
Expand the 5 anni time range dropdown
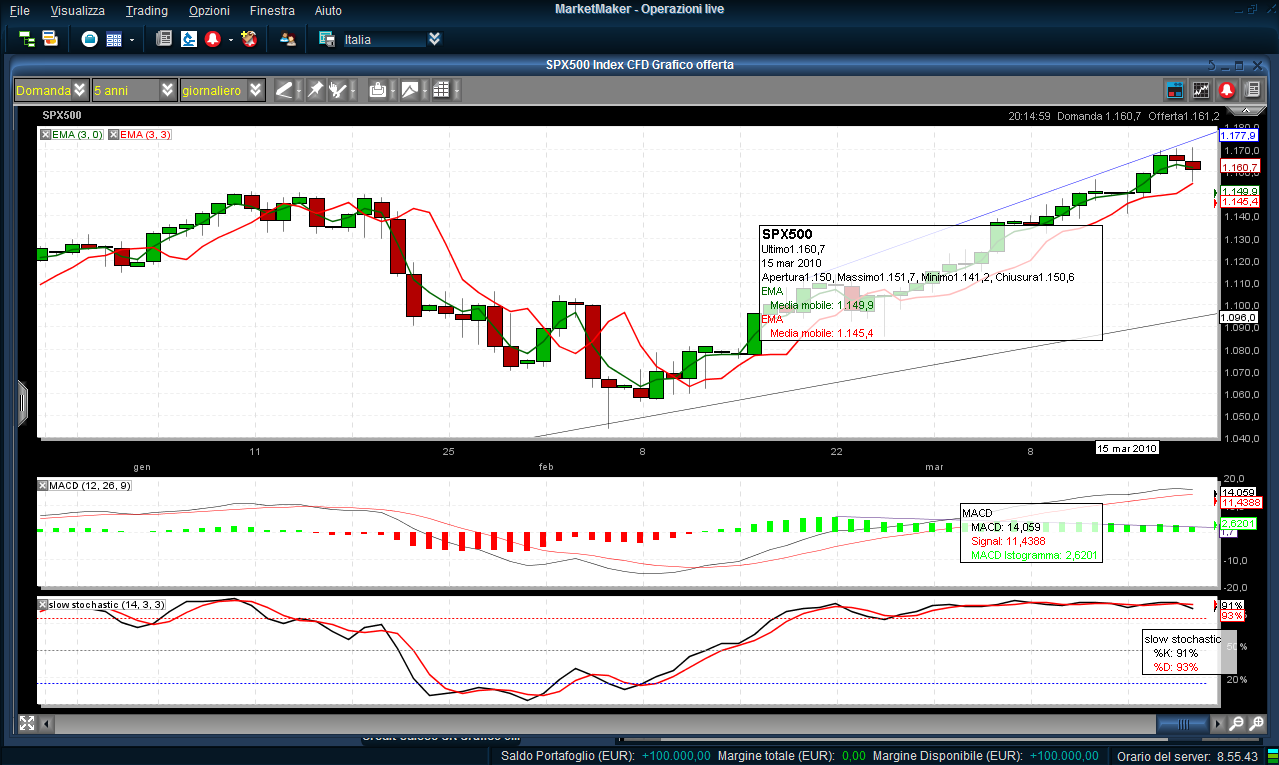(168, 90)
